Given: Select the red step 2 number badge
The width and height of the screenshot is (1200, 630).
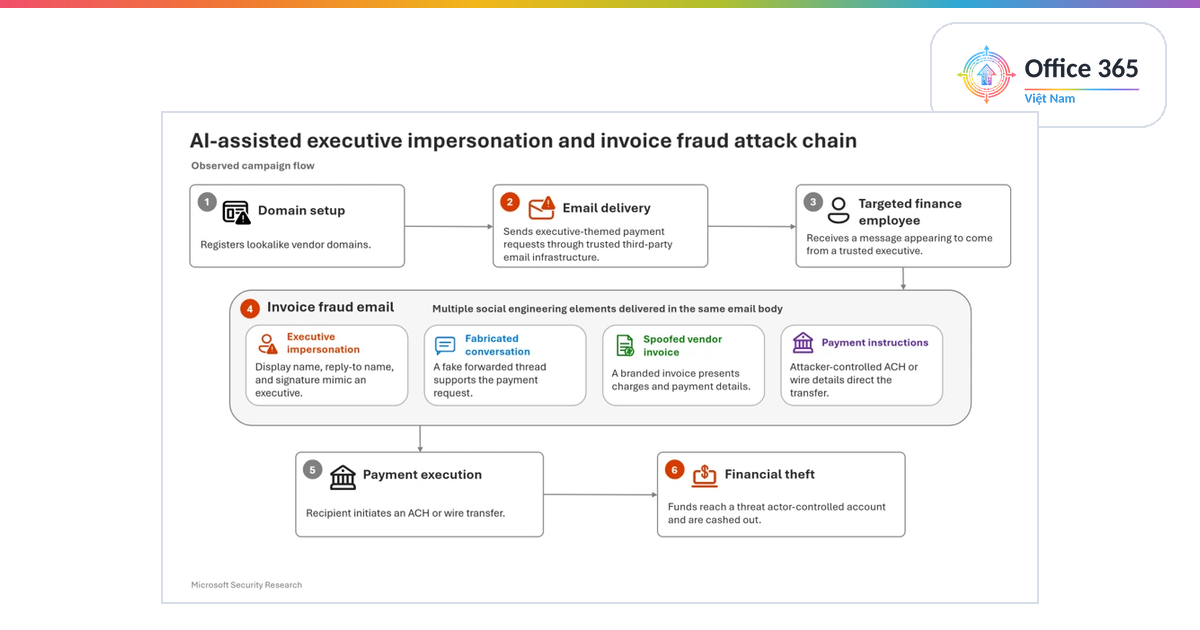Looking at the screenshot, I should point(510,202).
